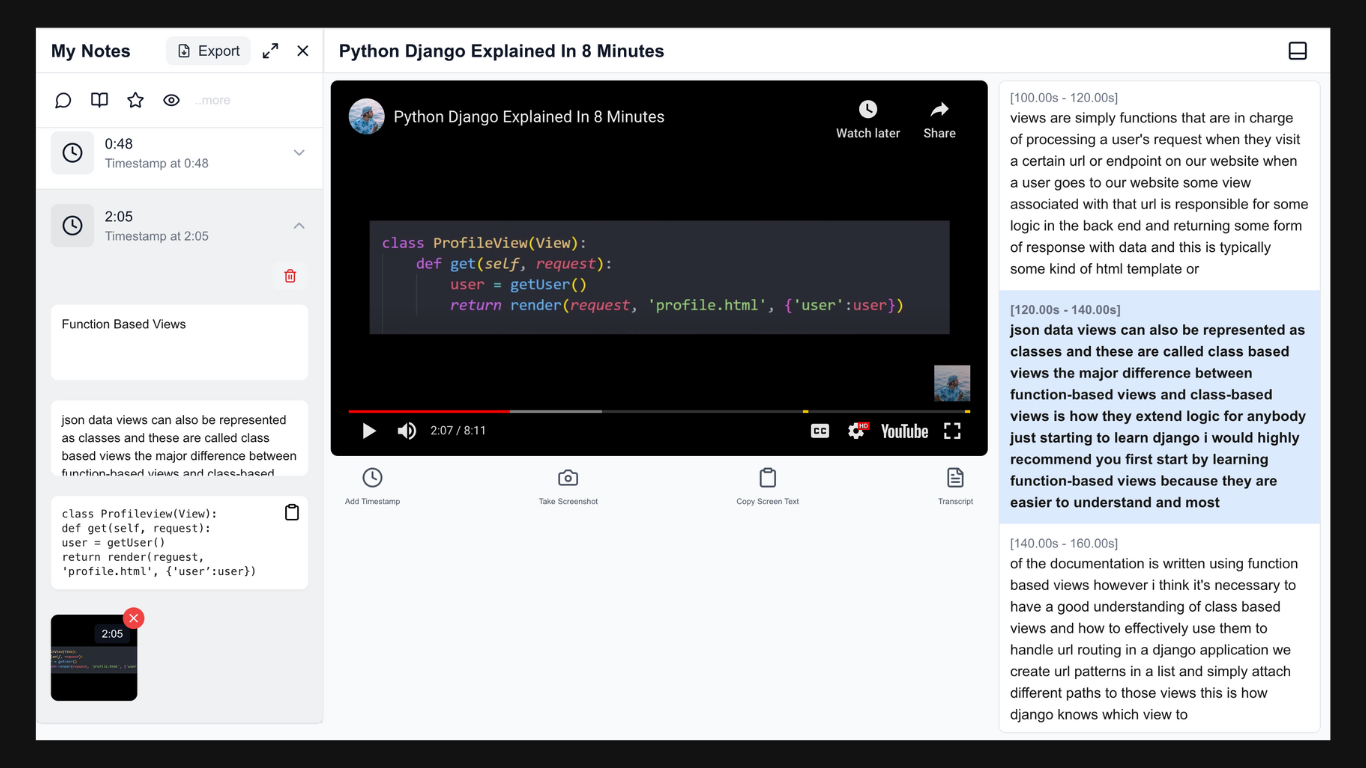Click the '2:07 / 8:11' time display
The image size is (1366, 768).
pos(458,431)
